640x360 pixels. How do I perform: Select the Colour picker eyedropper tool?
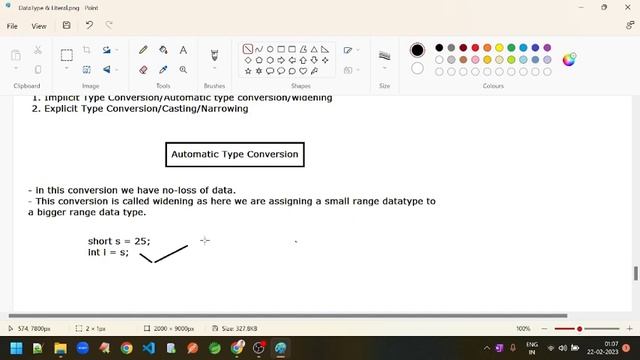tap(163, 70)
